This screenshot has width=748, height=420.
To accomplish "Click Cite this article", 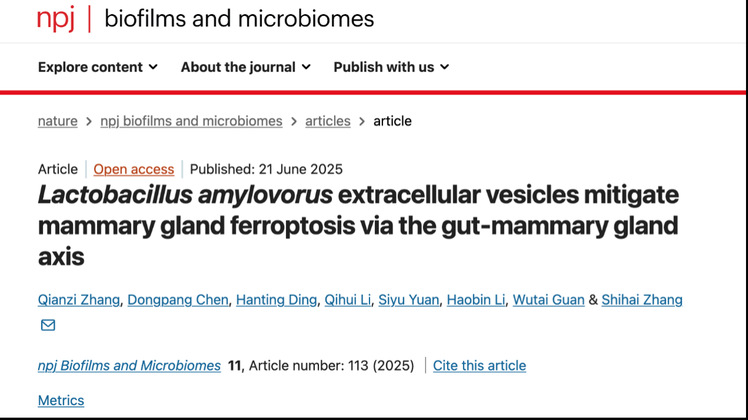I will tap(479, 366).
